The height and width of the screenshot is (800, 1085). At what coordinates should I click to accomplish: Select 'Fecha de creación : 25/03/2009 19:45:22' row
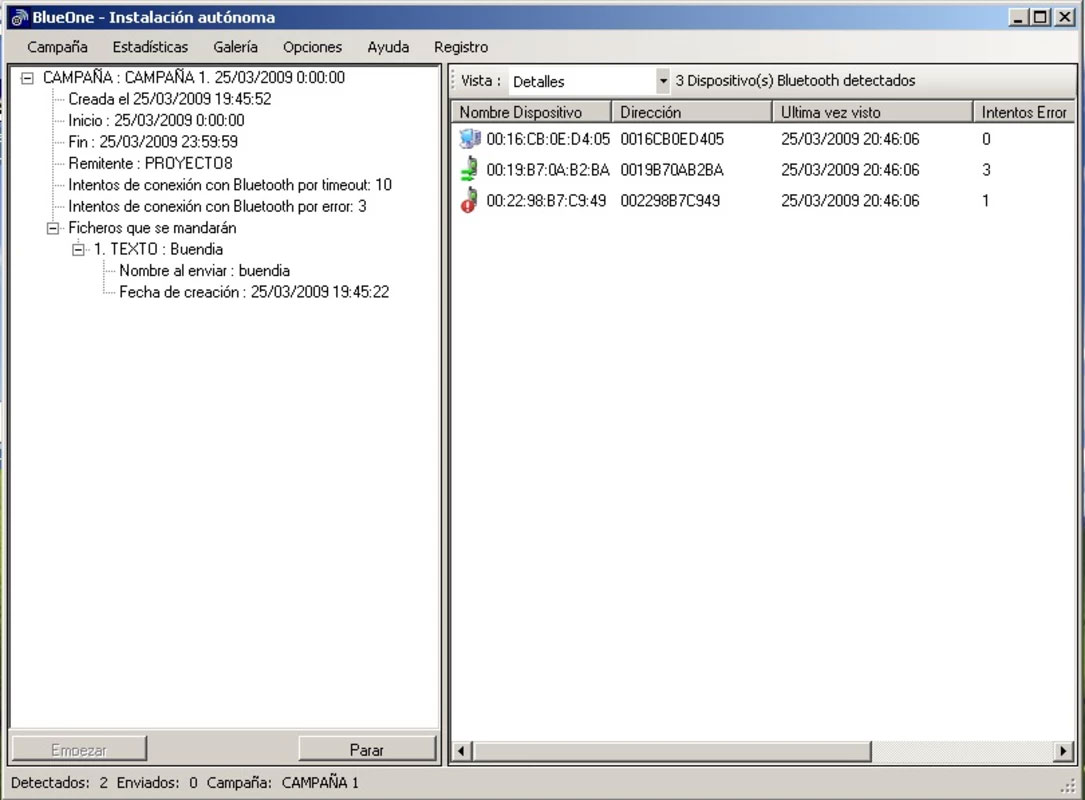[x=254, y=292]
